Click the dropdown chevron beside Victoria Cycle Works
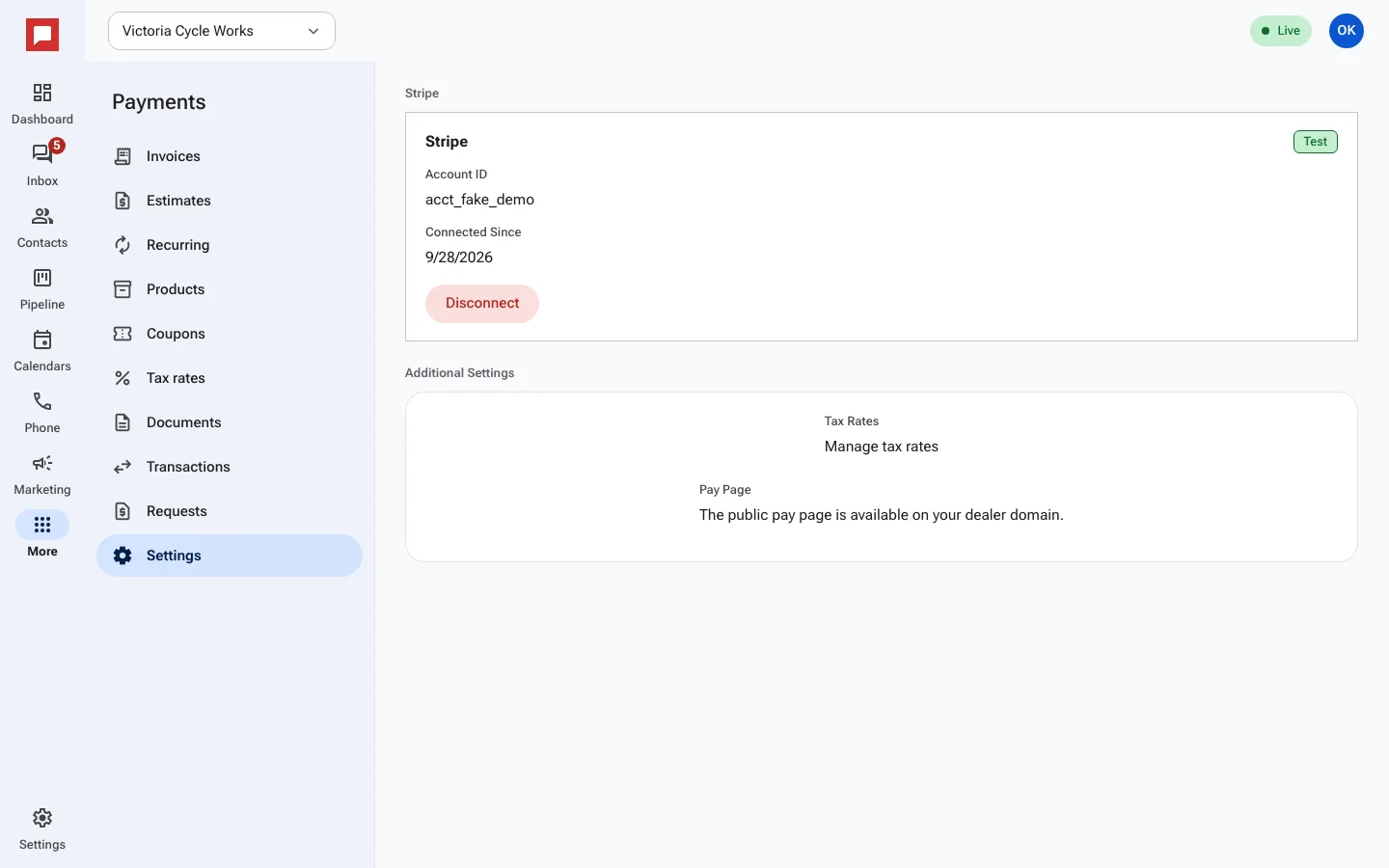The width and height of the screenshot is (1389, 868). (313, 31)
